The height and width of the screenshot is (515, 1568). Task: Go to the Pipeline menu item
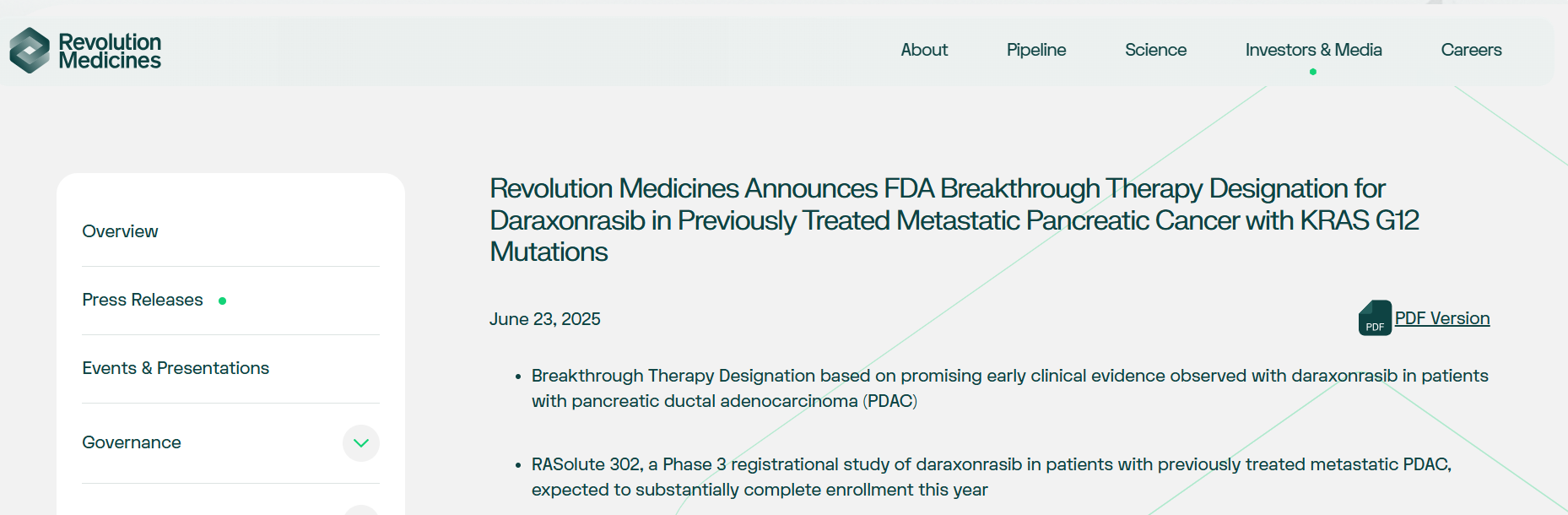(x=1036, y=50)
